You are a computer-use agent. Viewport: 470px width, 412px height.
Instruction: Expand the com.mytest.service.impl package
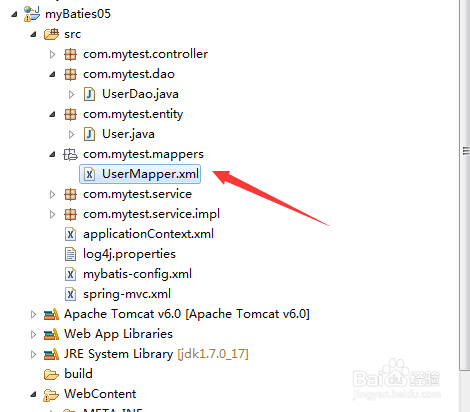(52, 214)
